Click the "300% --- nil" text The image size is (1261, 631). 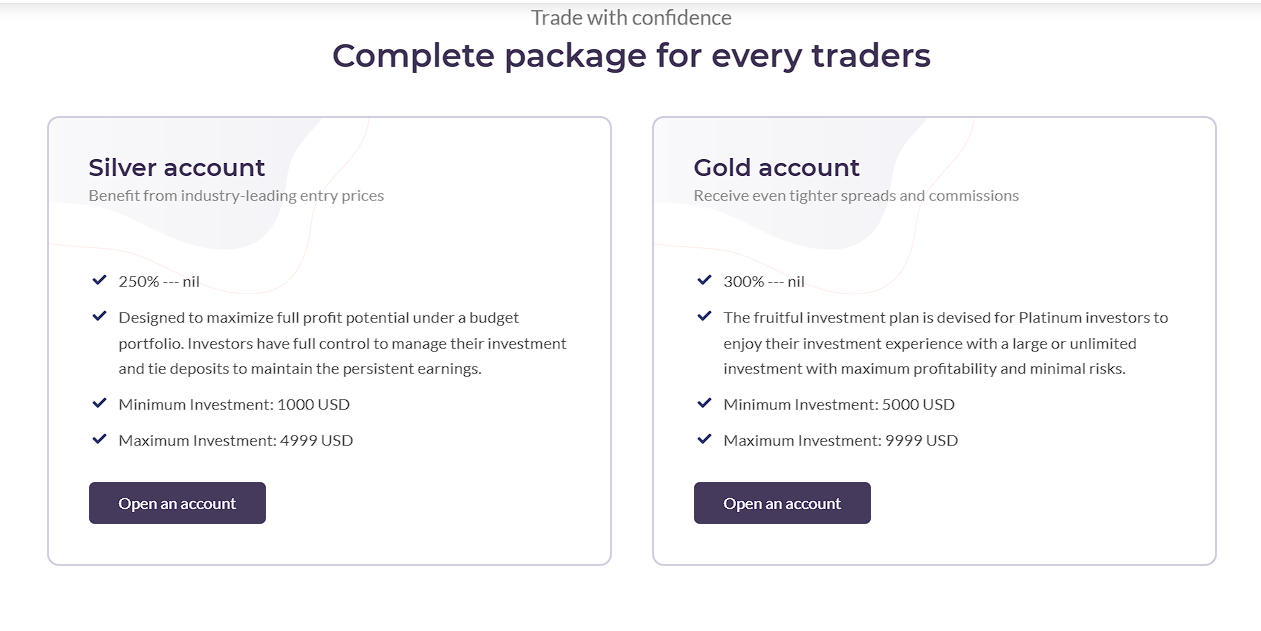[x=764, y=282]
